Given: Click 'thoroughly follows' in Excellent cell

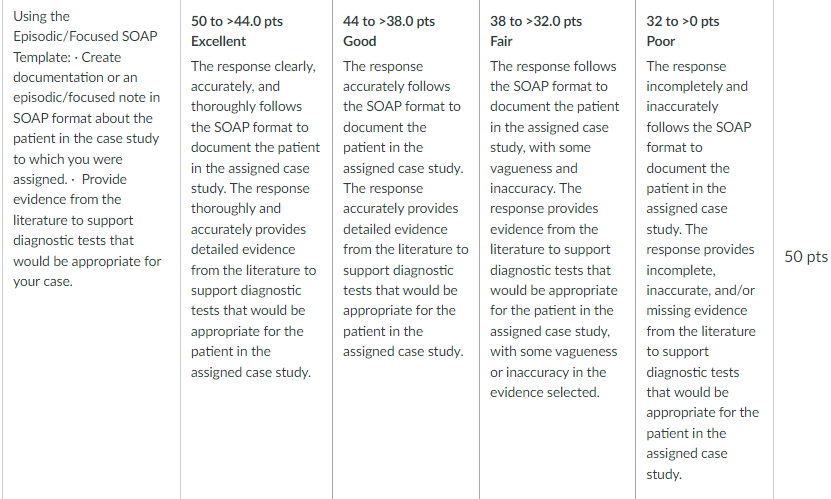Looking at the screenshot, I should click(x=246, y=106).
